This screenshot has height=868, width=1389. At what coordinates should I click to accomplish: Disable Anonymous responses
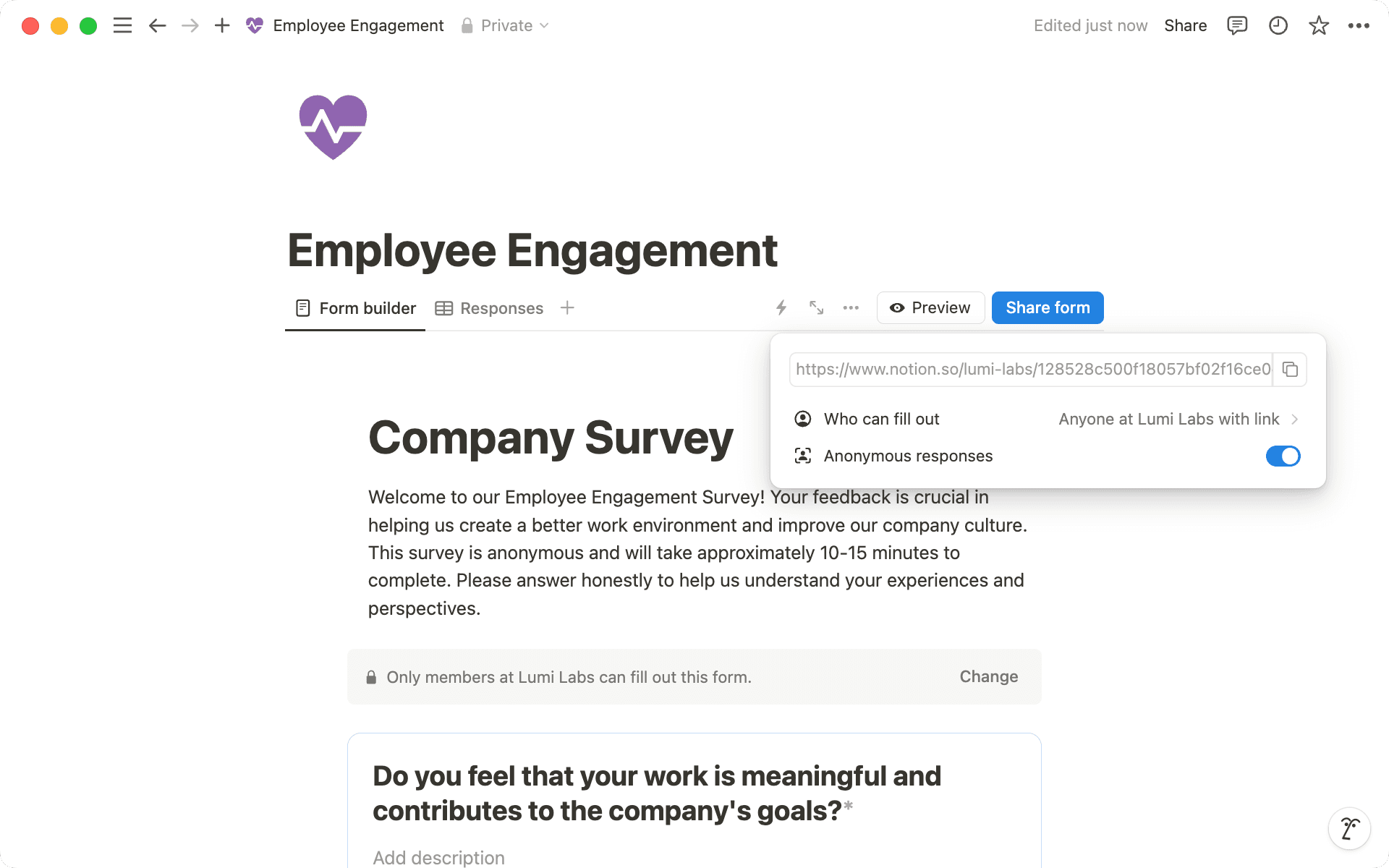(x=1283, y=456)
